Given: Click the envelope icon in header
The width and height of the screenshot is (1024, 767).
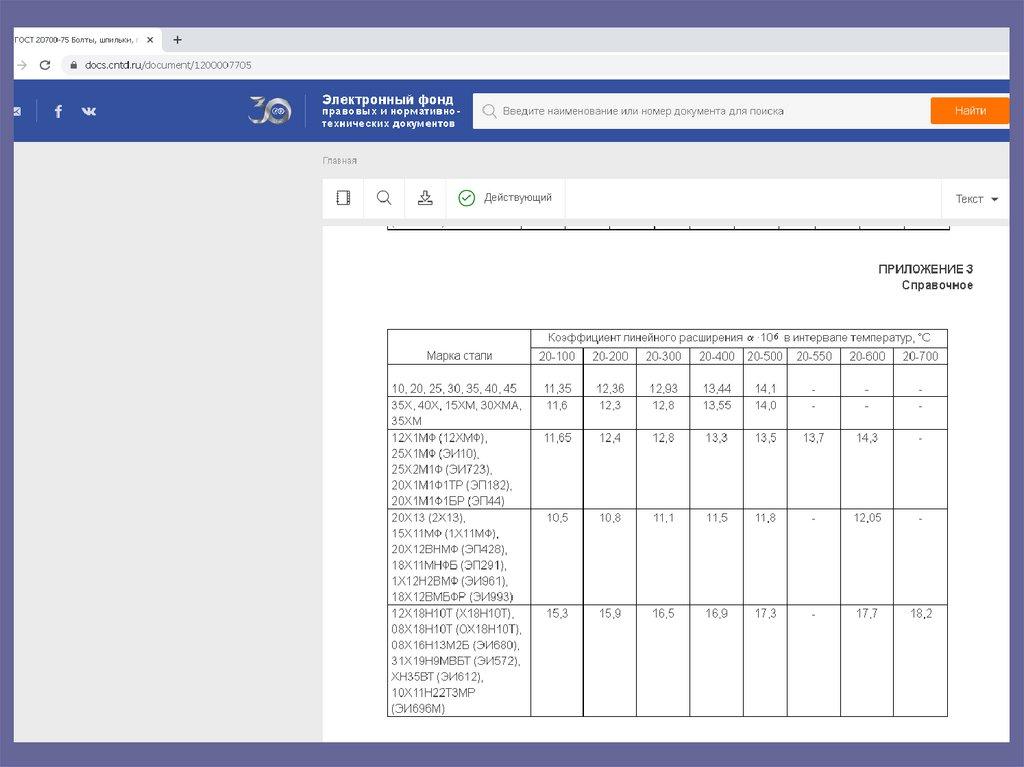Looking at the screenshot, I should 17,111.
